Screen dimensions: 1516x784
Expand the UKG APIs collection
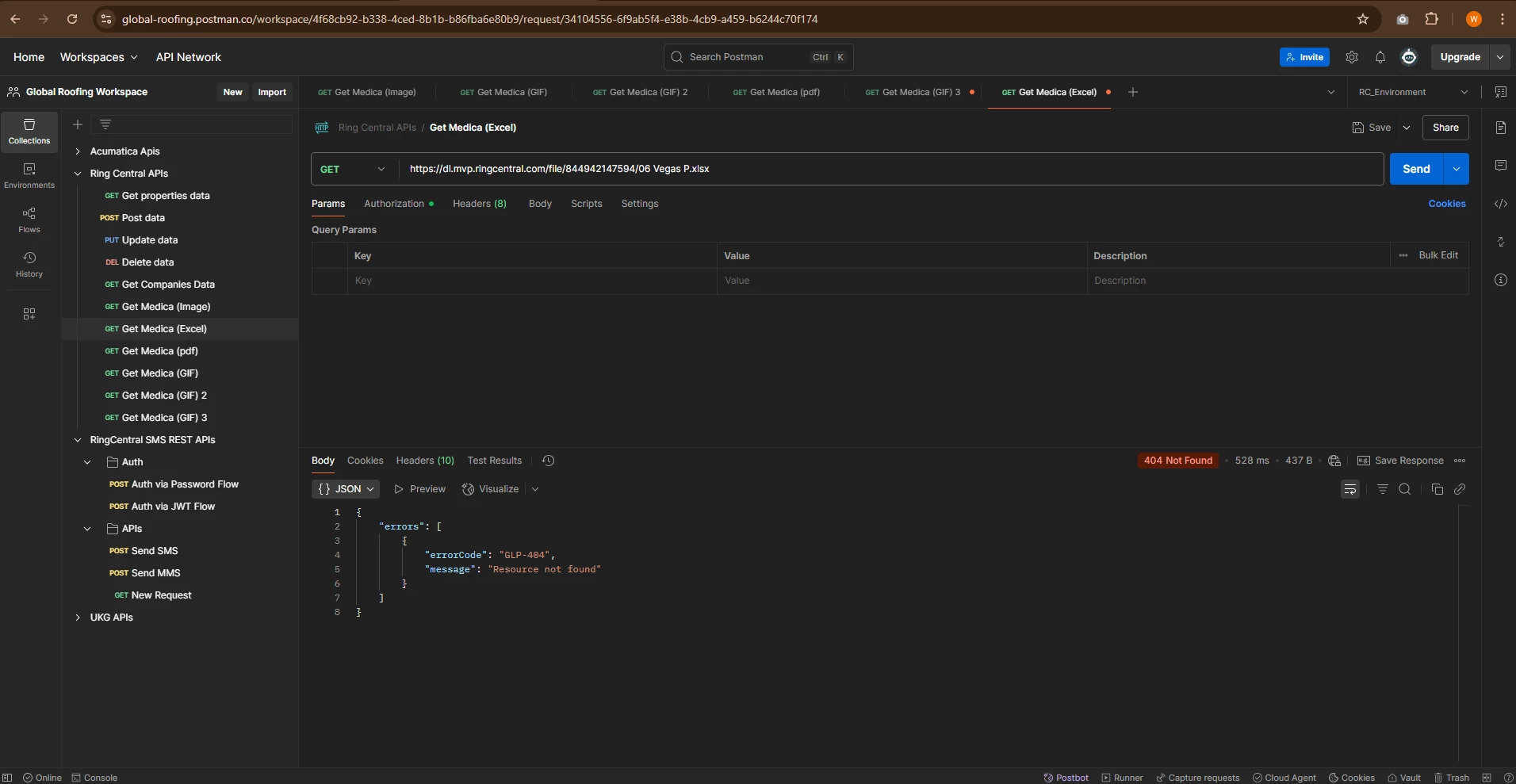pyautogui.click(x=78, y=618)
